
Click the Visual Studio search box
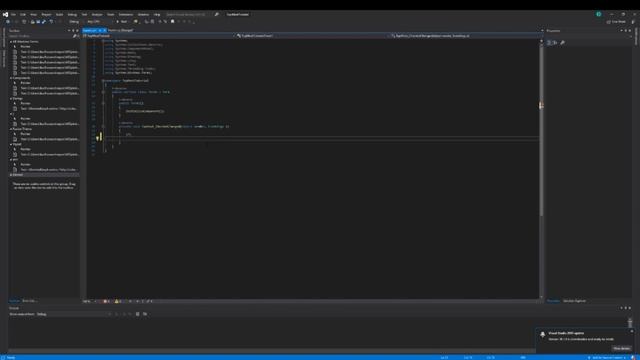[189, 14]
